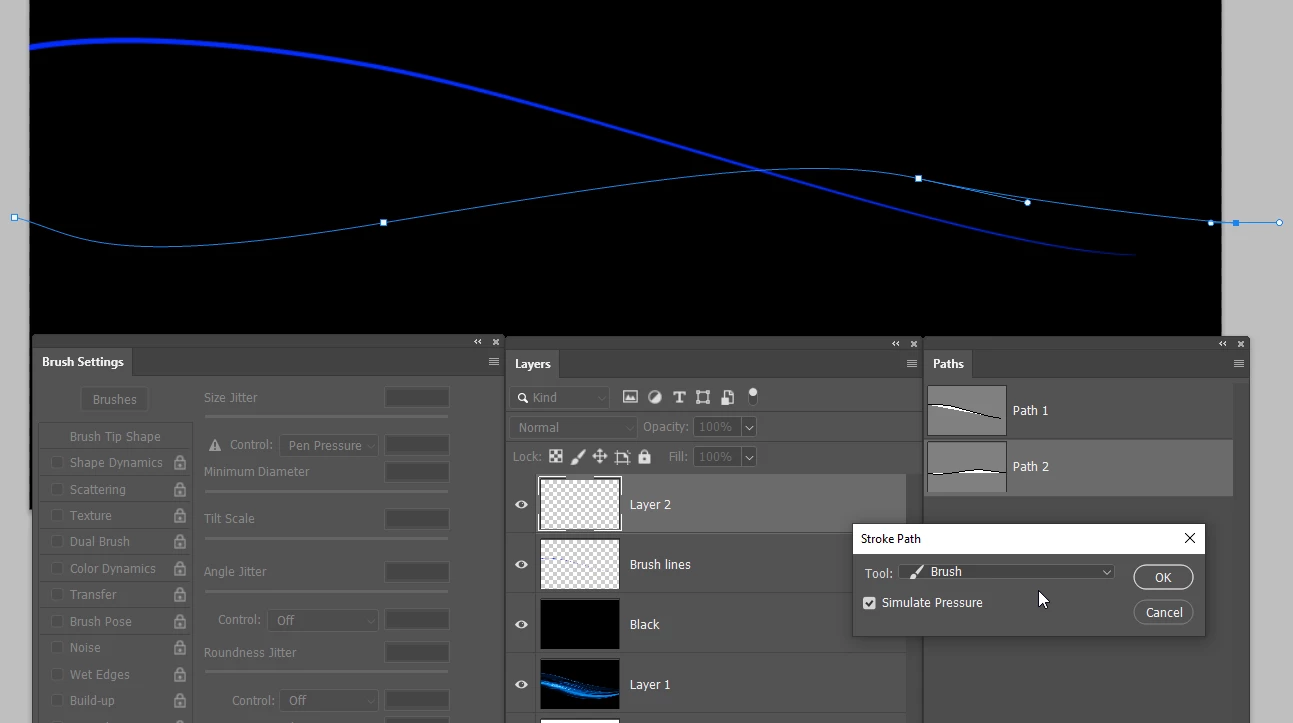Toggle lock on Shape Dynamics setting
The width and height of the screenshot is (1293, 723).
coord(180,463)
